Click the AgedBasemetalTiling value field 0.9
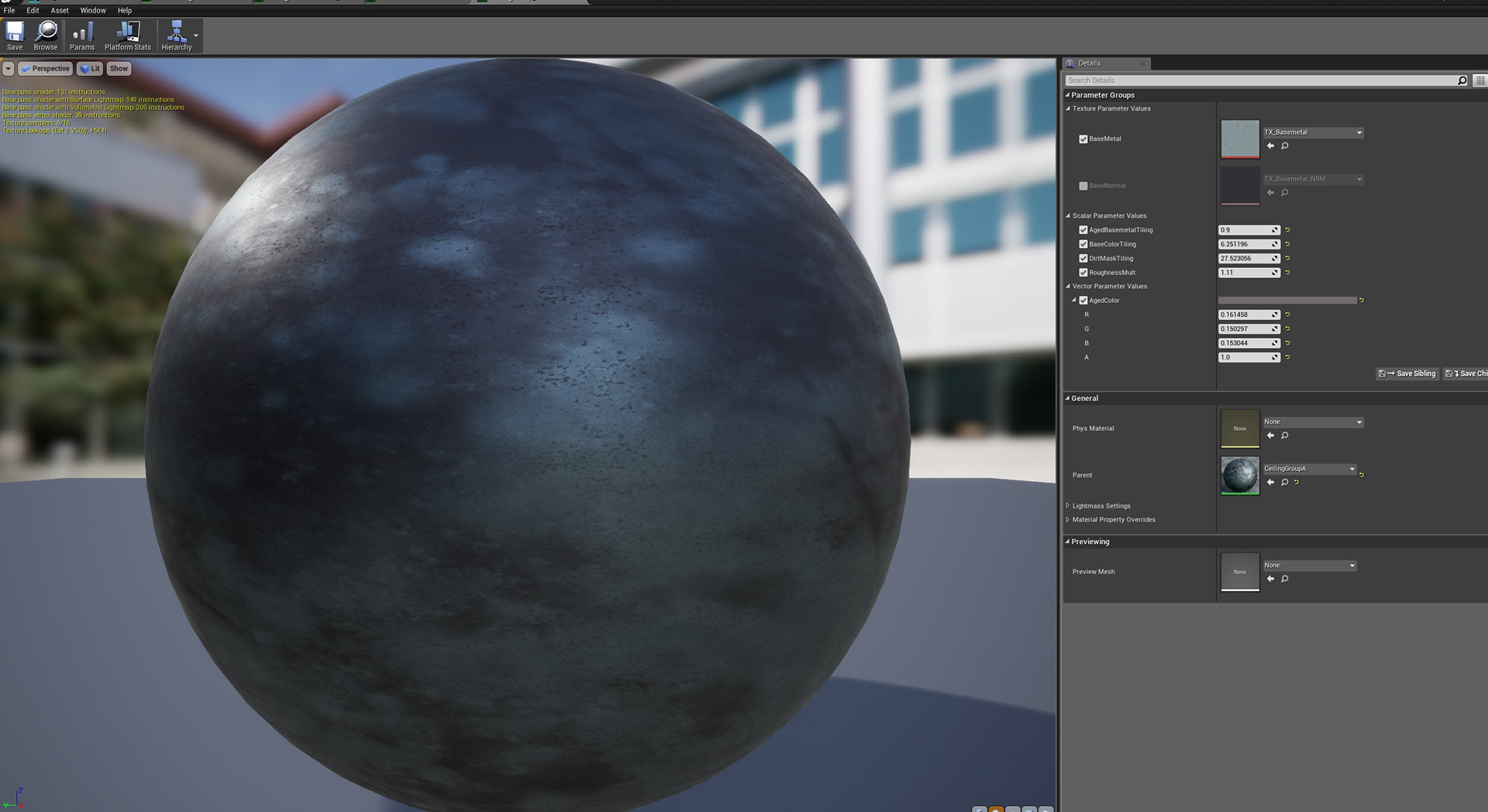This screenshot has width=1488, height=812. point(1249,230)
